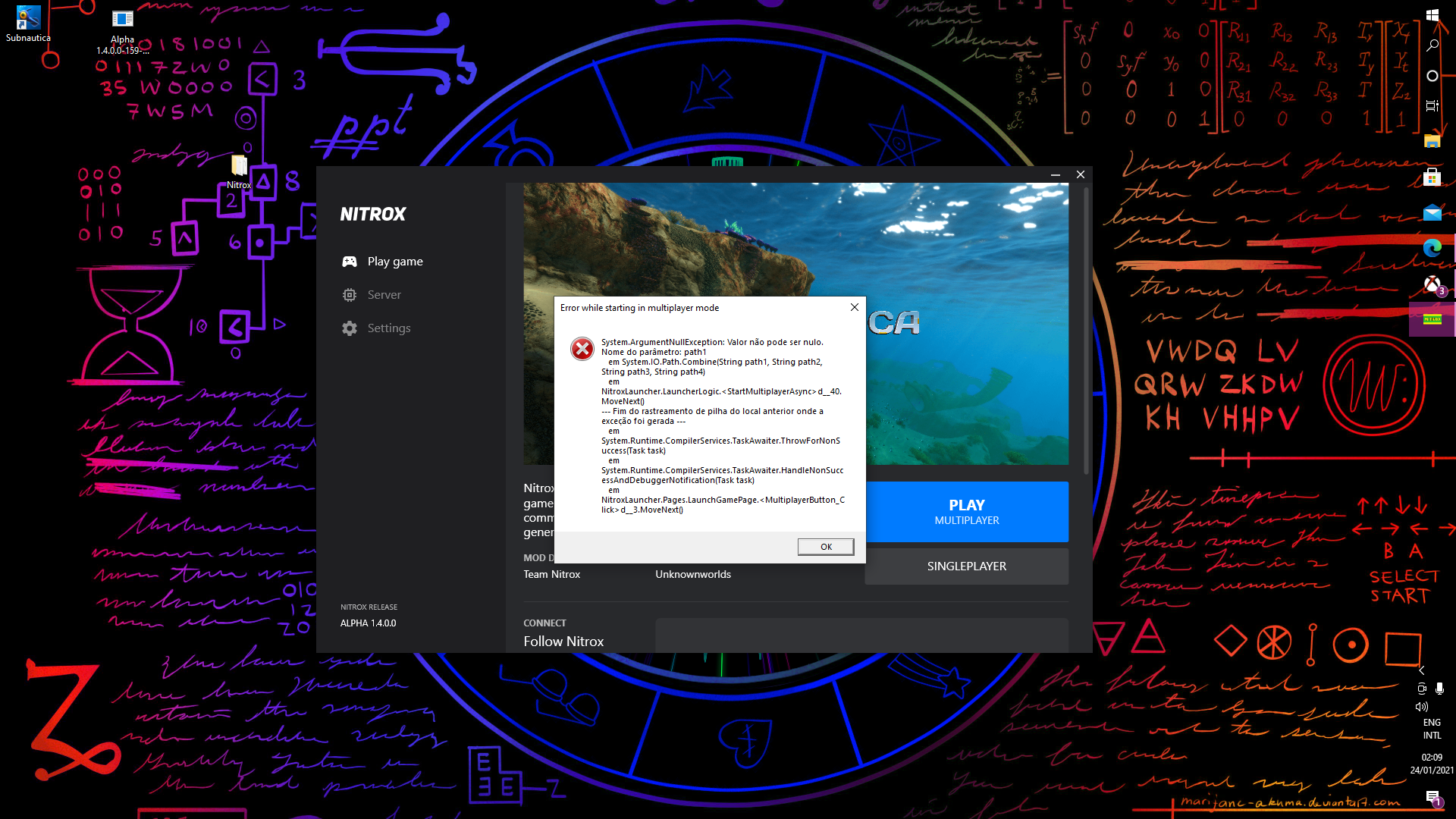The height and width of the screenshot is (819, 1456).
Task: Click OK in the error dialog
Action: (x=826, y=547)
